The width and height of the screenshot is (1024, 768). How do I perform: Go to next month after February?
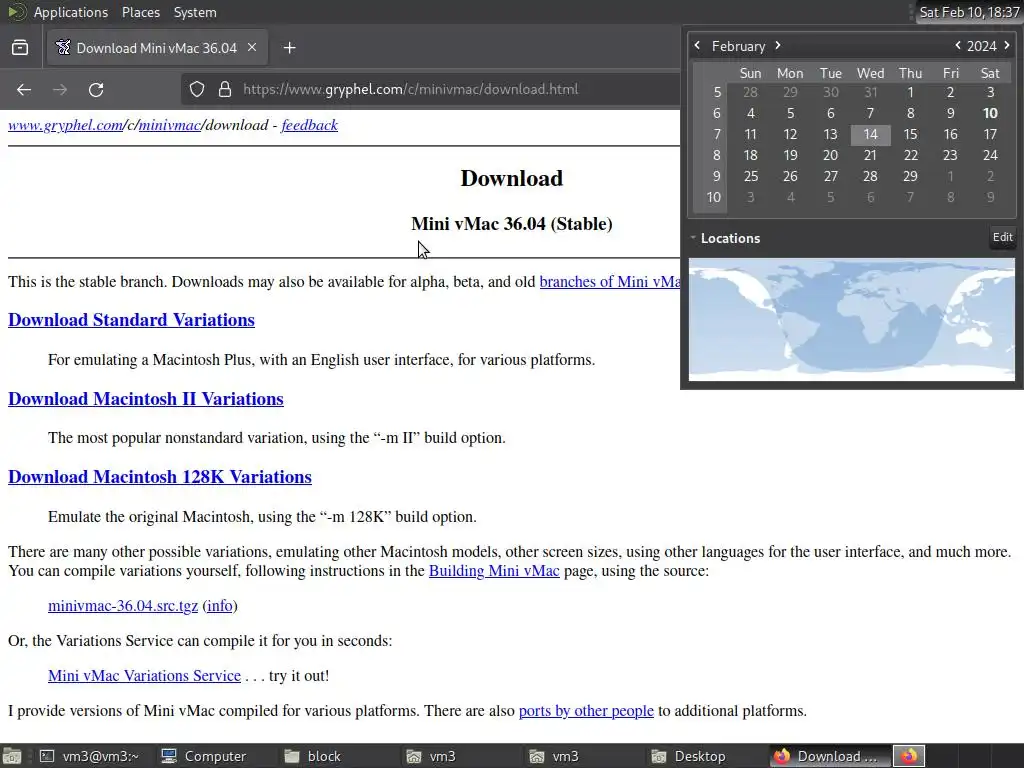(x=778, y=45)
